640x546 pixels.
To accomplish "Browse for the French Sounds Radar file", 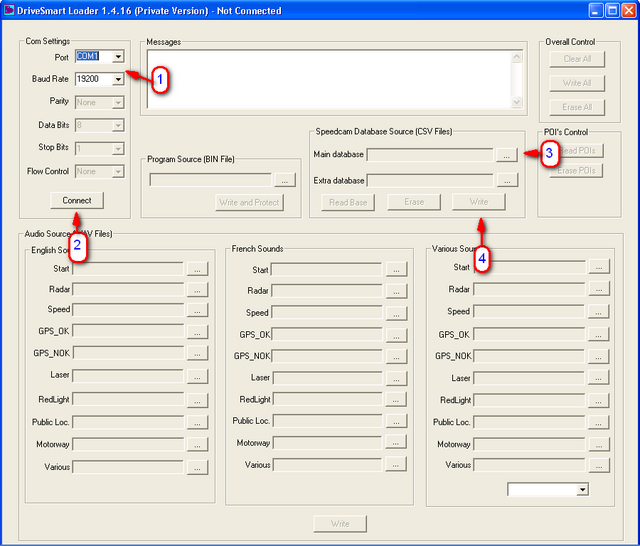I will 396,291.
